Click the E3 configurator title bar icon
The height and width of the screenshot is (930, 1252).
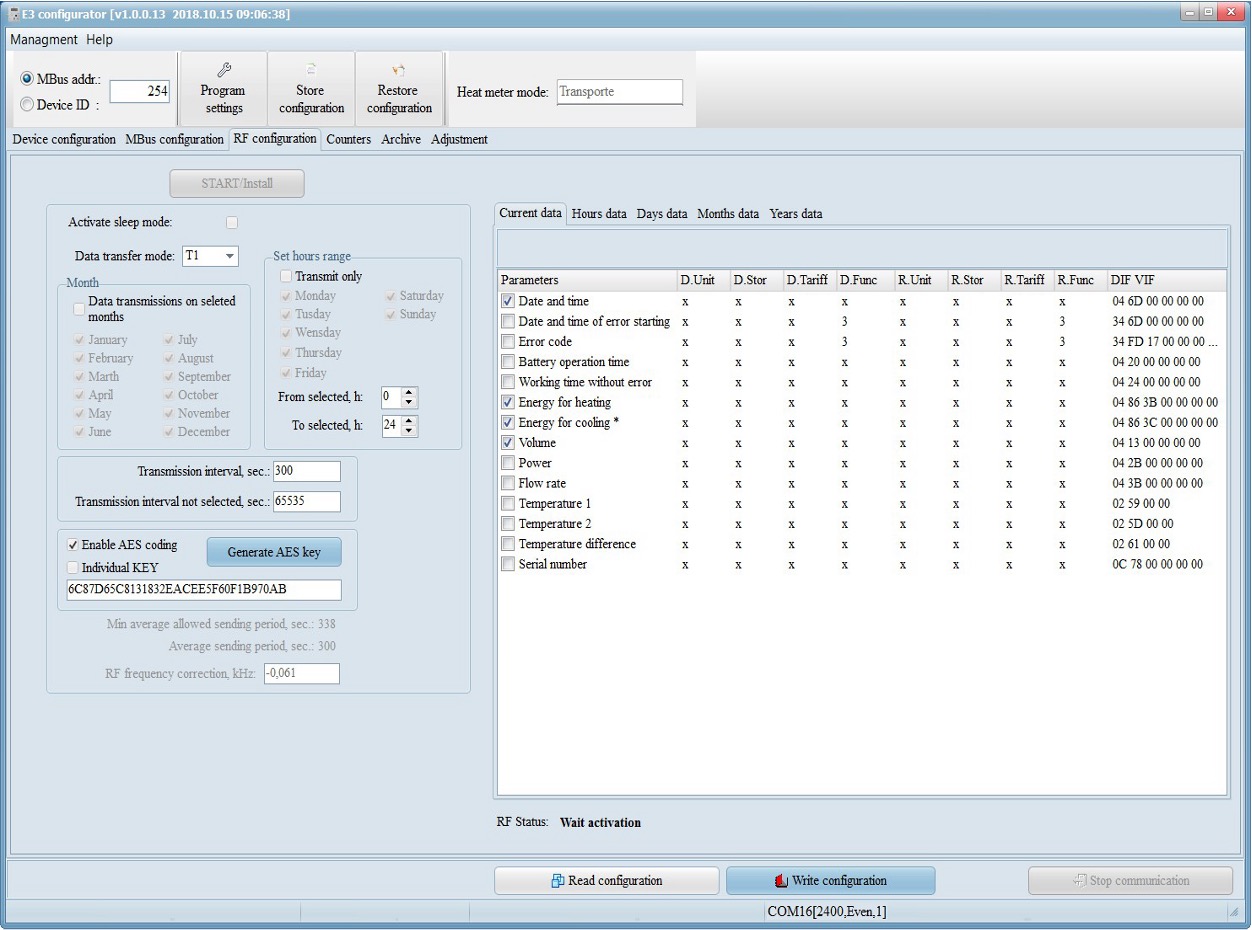(14, 15)
